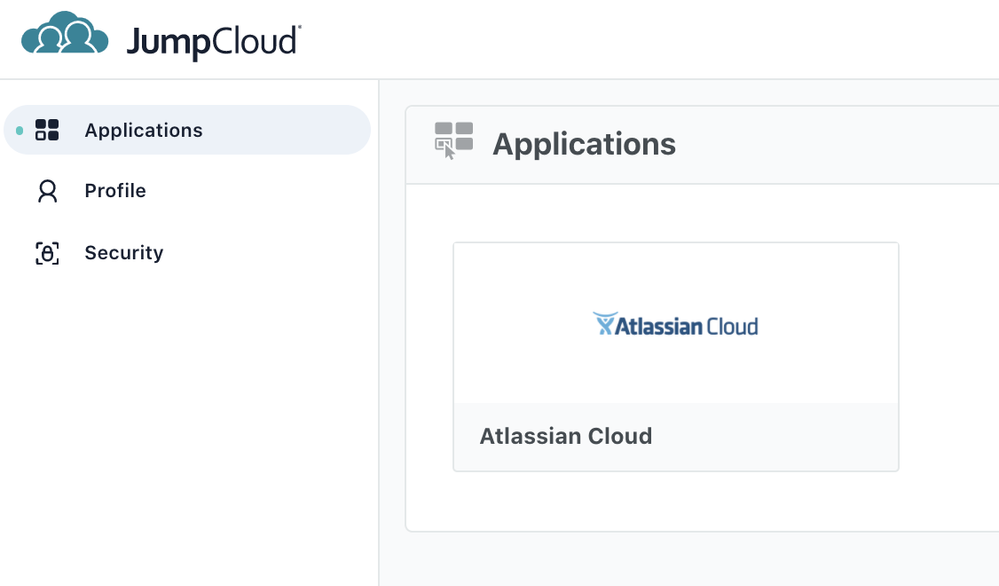Click the Applications panel header bar
This screenshot has width=999, height=586.
pos(702,145)
